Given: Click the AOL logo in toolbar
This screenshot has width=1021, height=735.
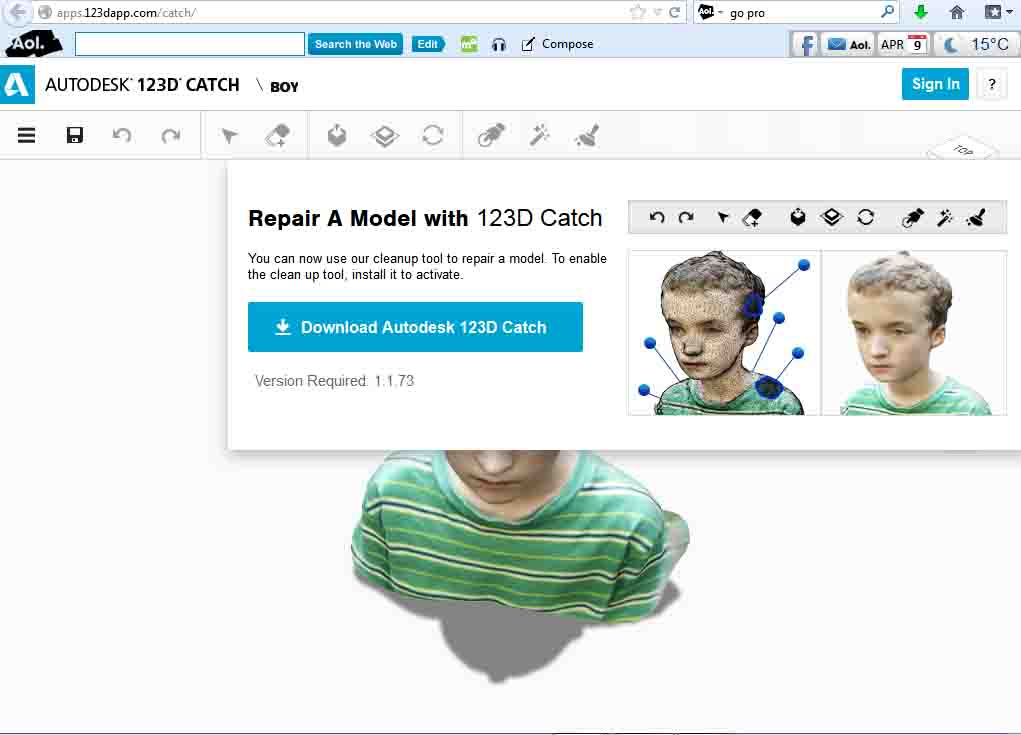Looking at the screenshot, I should tap(33, 44).
